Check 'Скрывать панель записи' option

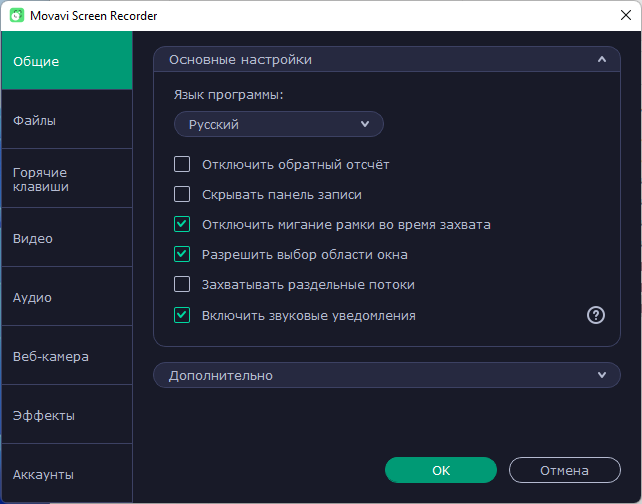tap(182, 194)
